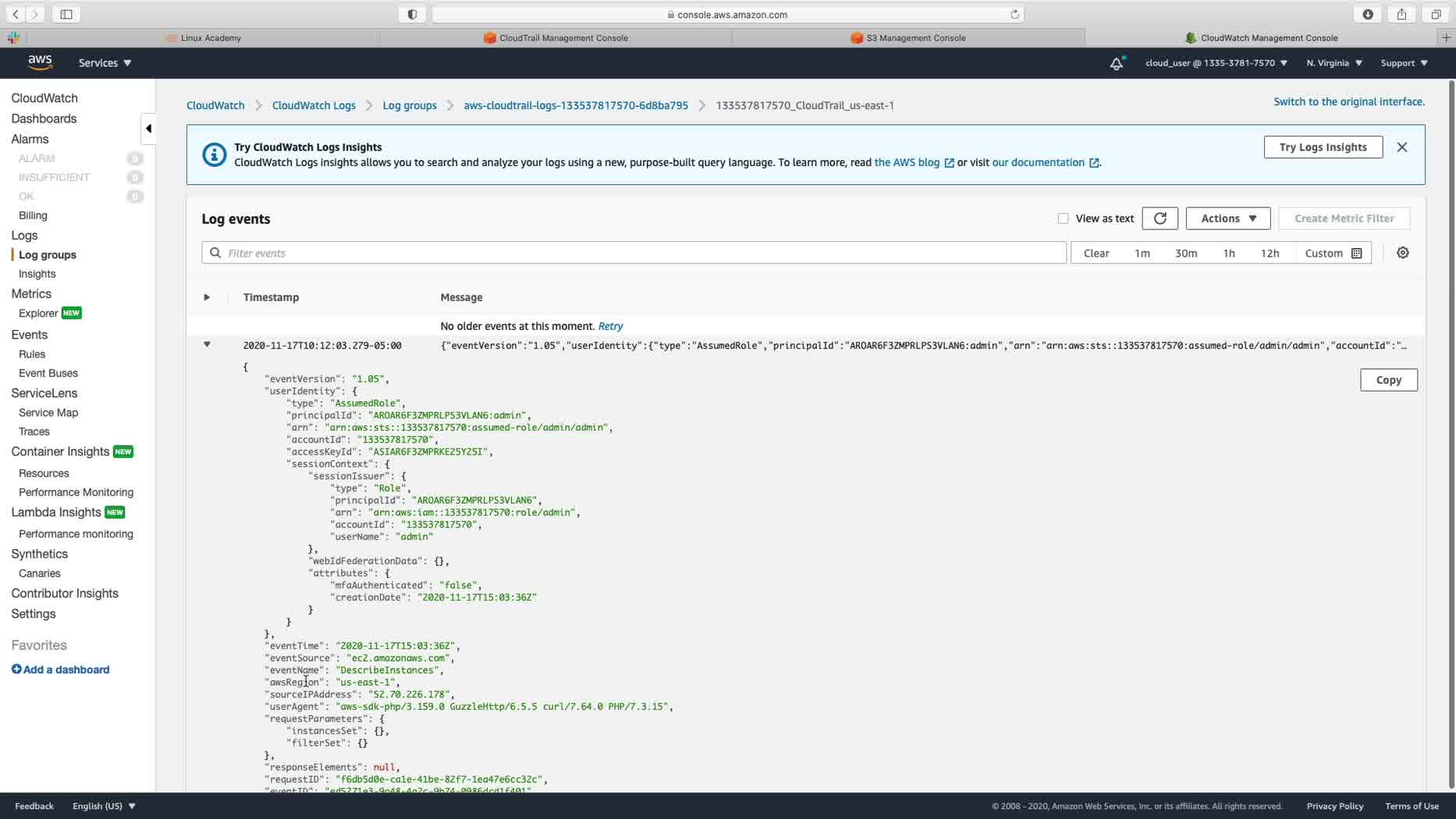
Task: Enable the View as text checkbox
Action: click(1063, 218)
